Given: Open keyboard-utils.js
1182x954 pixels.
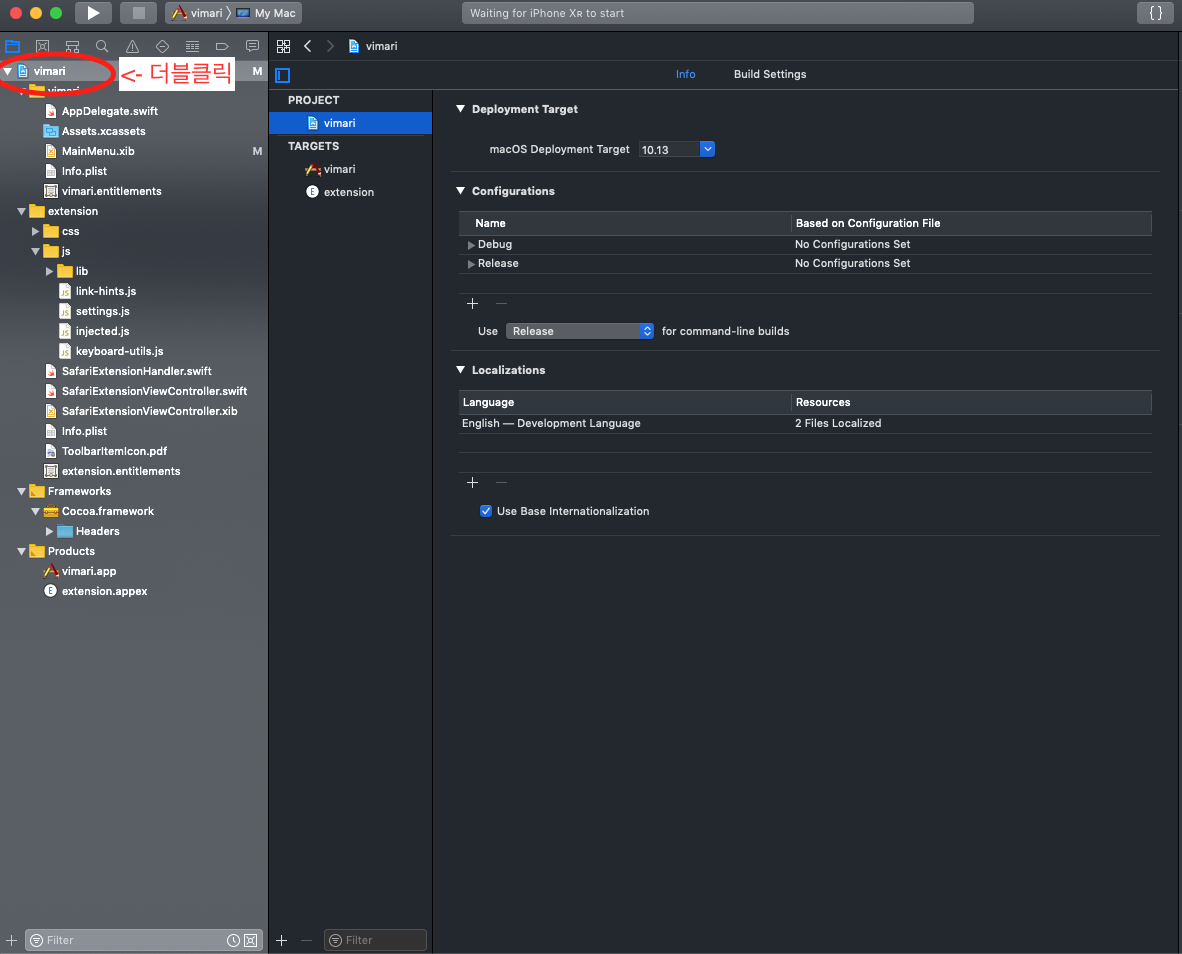Looking at the screenshot, I should pyautogui.click(x=119, y=351).
